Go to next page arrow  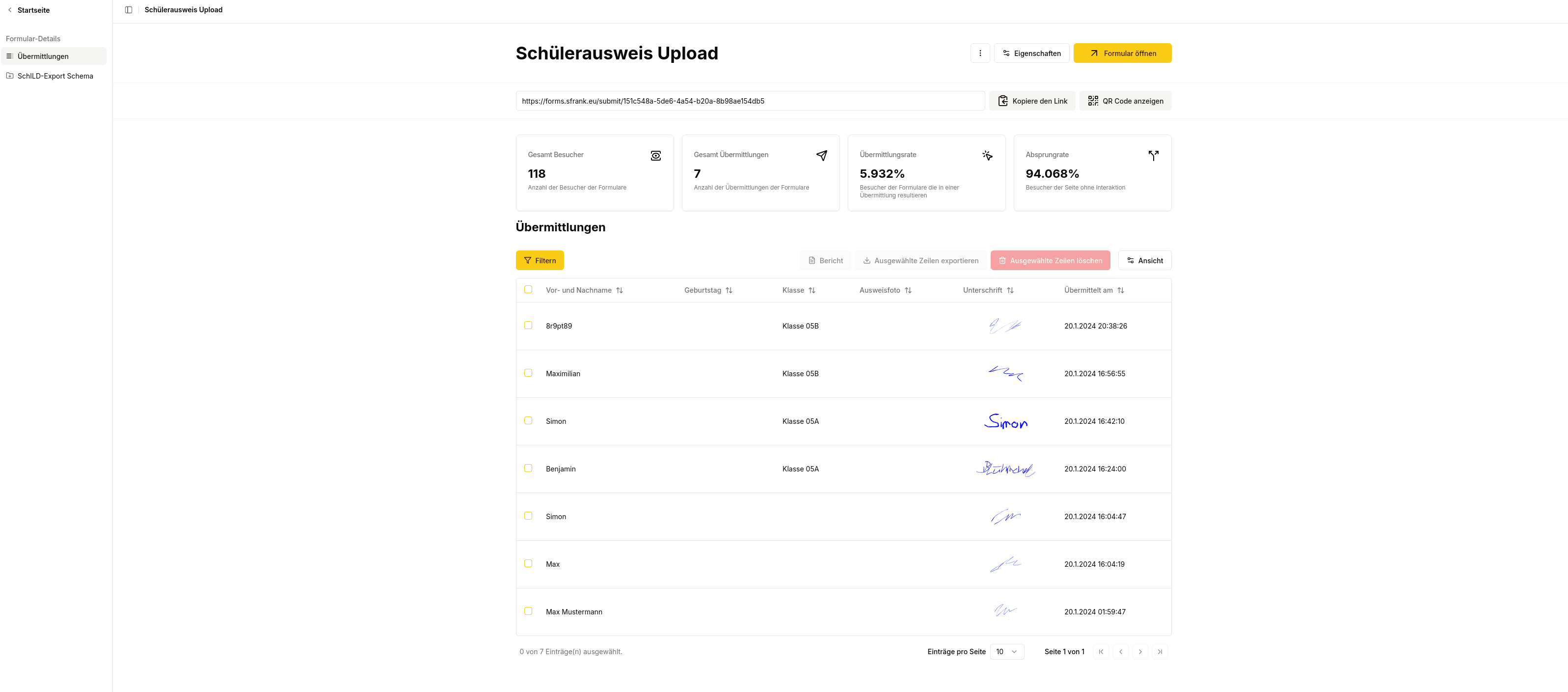pos(1140,652)
